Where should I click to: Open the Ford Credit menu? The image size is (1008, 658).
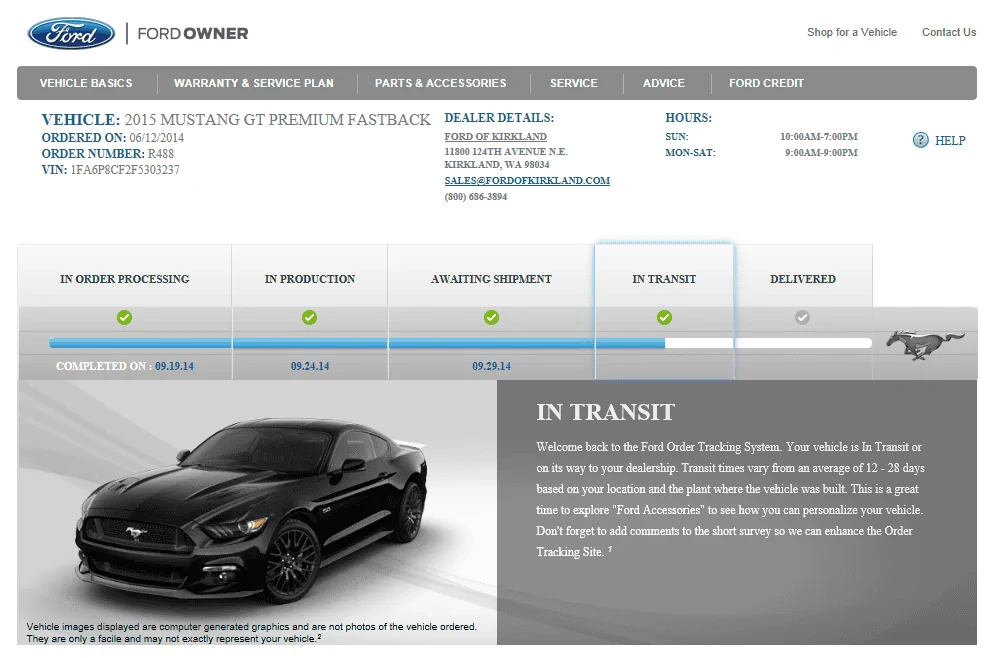point(766,83)
